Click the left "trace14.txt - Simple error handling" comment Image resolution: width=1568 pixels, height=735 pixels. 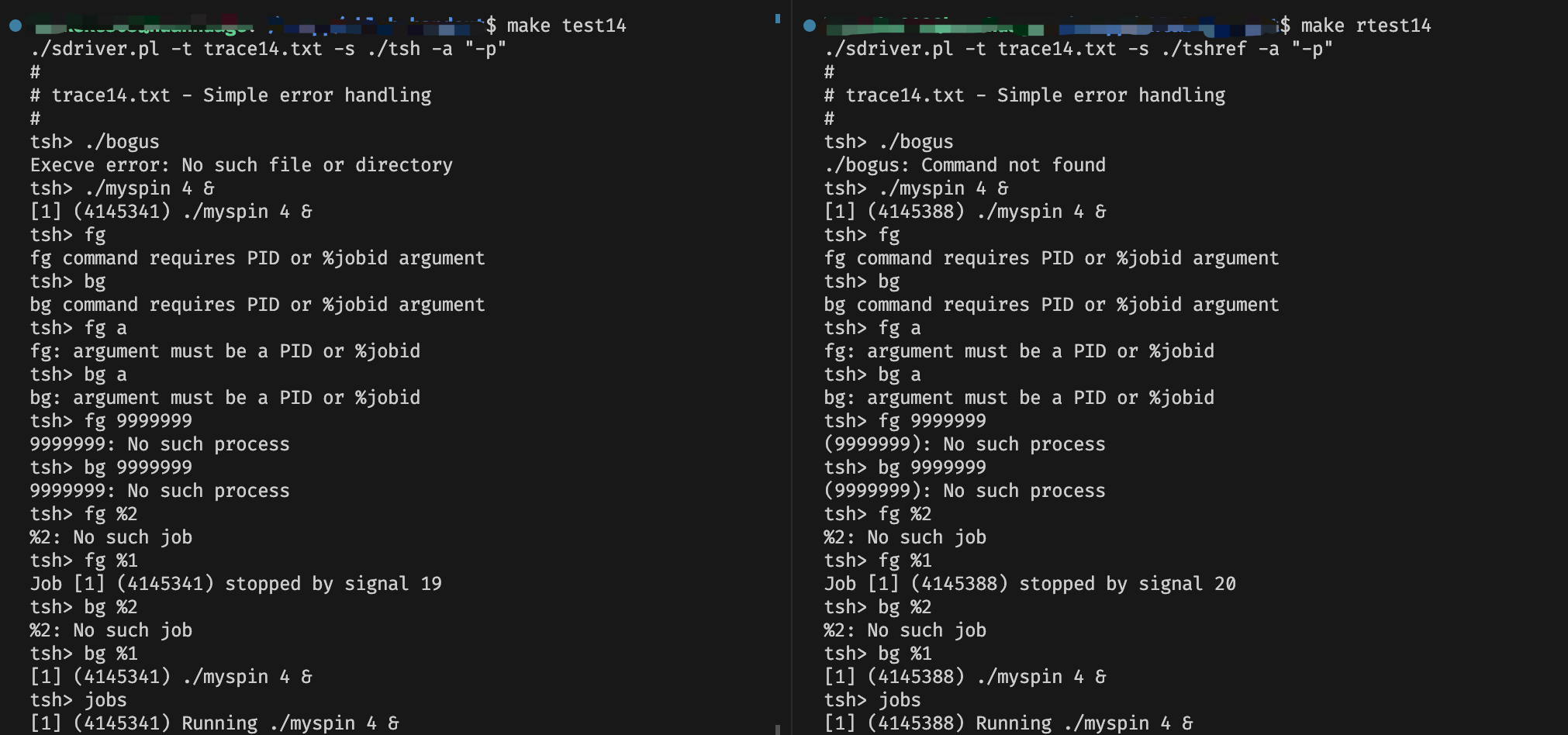click(230, 95)
